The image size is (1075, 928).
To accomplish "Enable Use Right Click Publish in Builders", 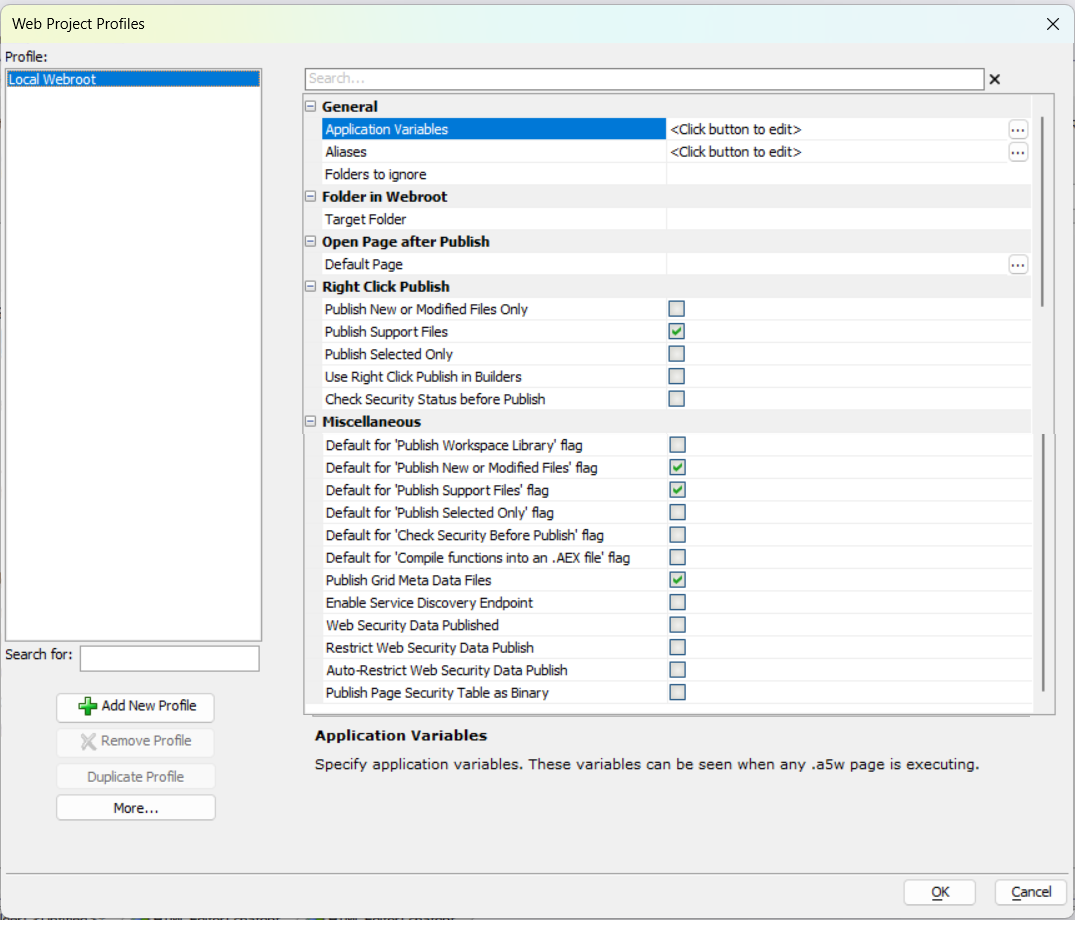I will pyautogui.click(x=676, y=376).
